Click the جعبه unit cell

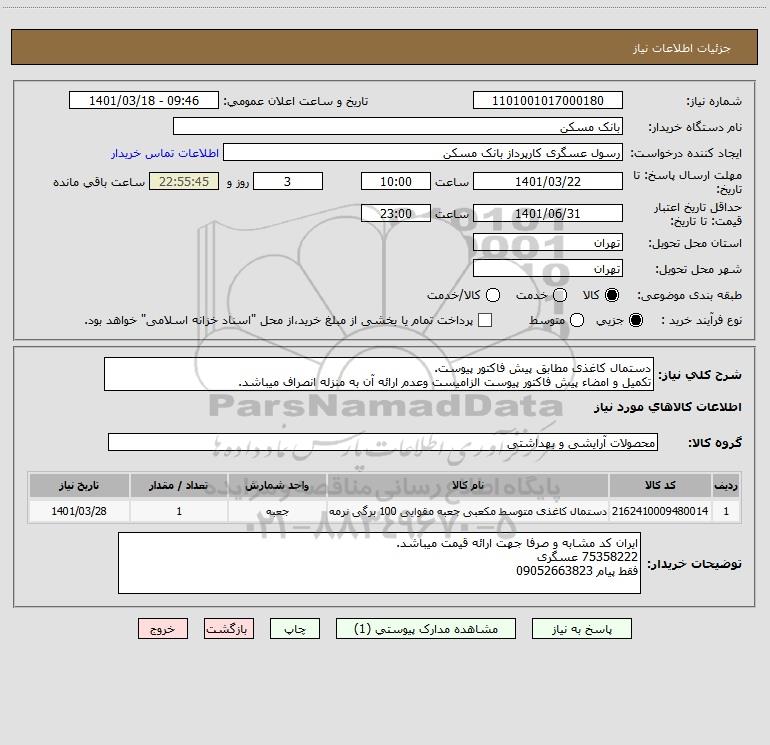pos(277,511)
